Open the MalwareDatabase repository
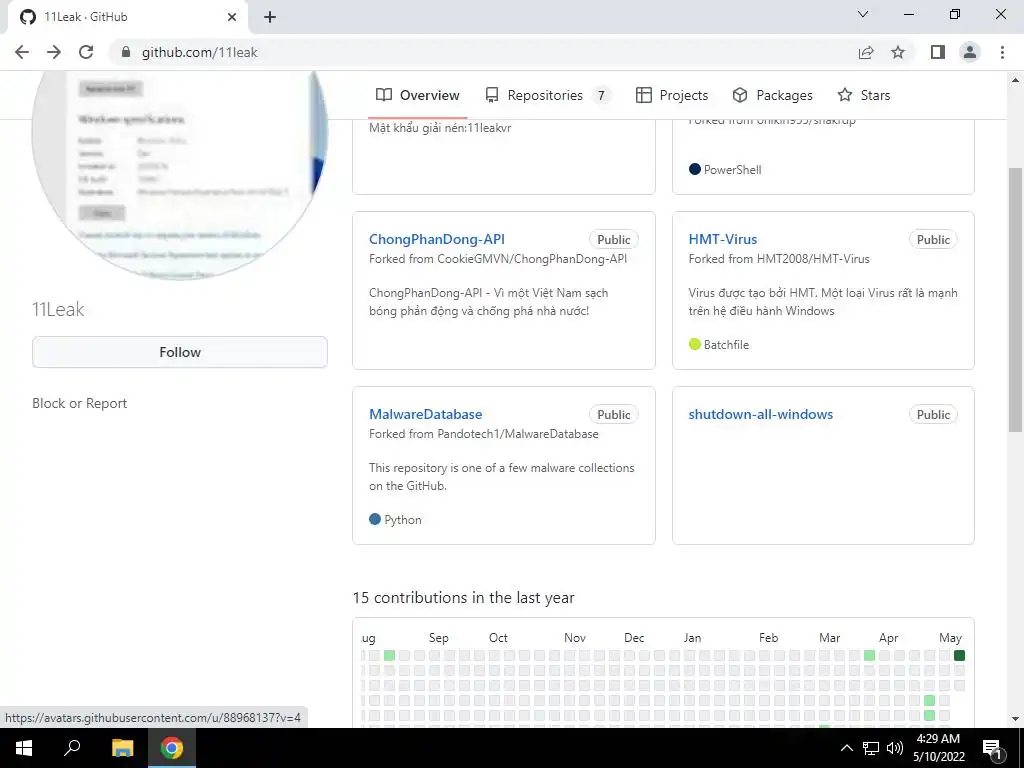 (x=426, y=414)
